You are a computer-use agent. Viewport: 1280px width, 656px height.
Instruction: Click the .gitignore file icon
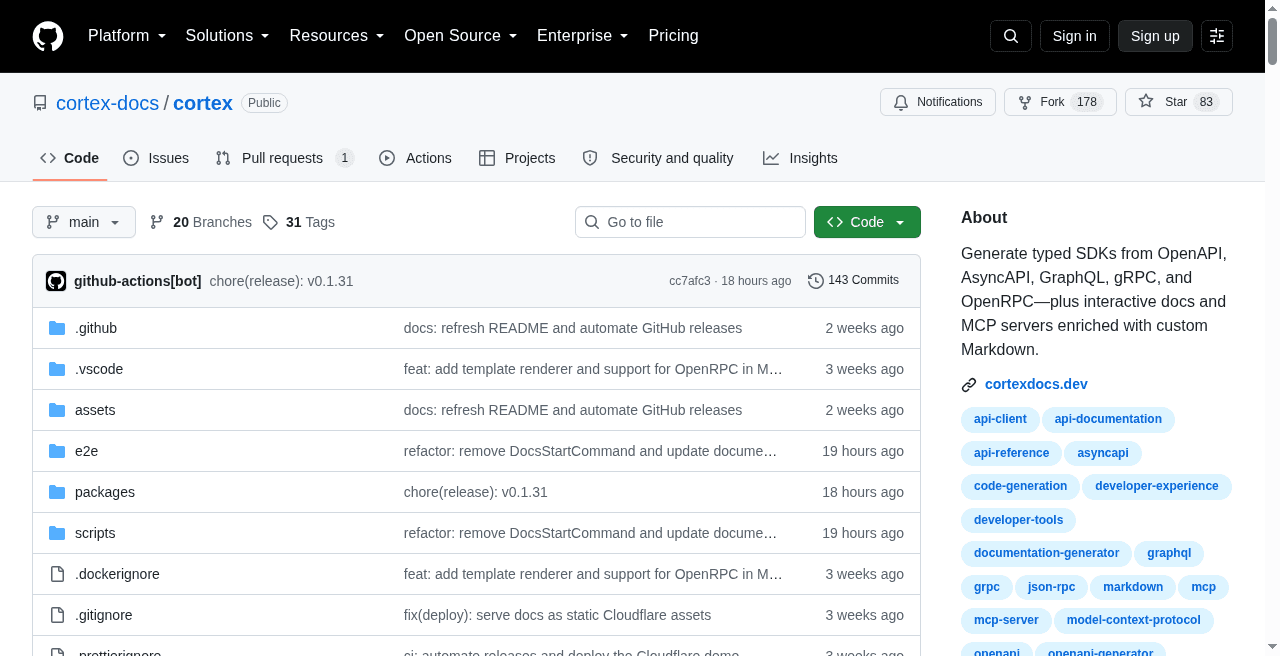(x=57, y=615)
